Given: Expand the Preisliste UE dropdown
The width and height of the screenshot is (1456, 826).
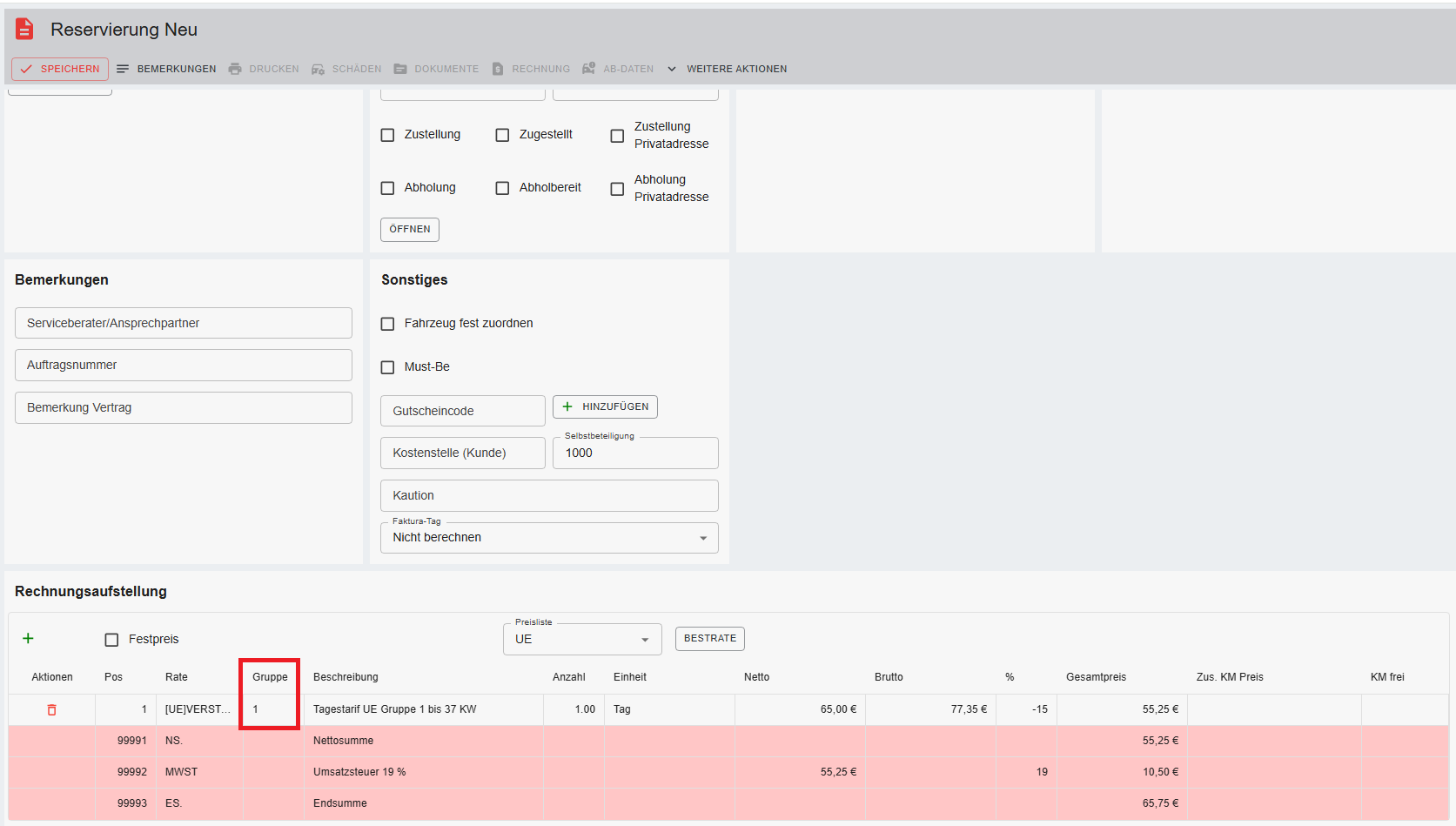Looking at the screenshot, I should (582, 640).
